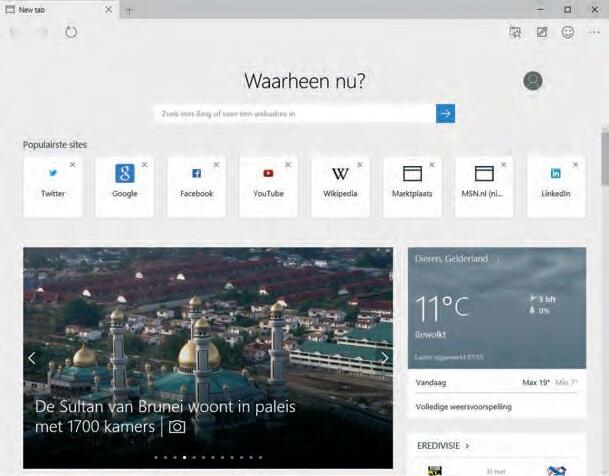Viewport: 609px width, 476px height.
Task: Open the LinkedIn top site tile
Action: (556, 187)
